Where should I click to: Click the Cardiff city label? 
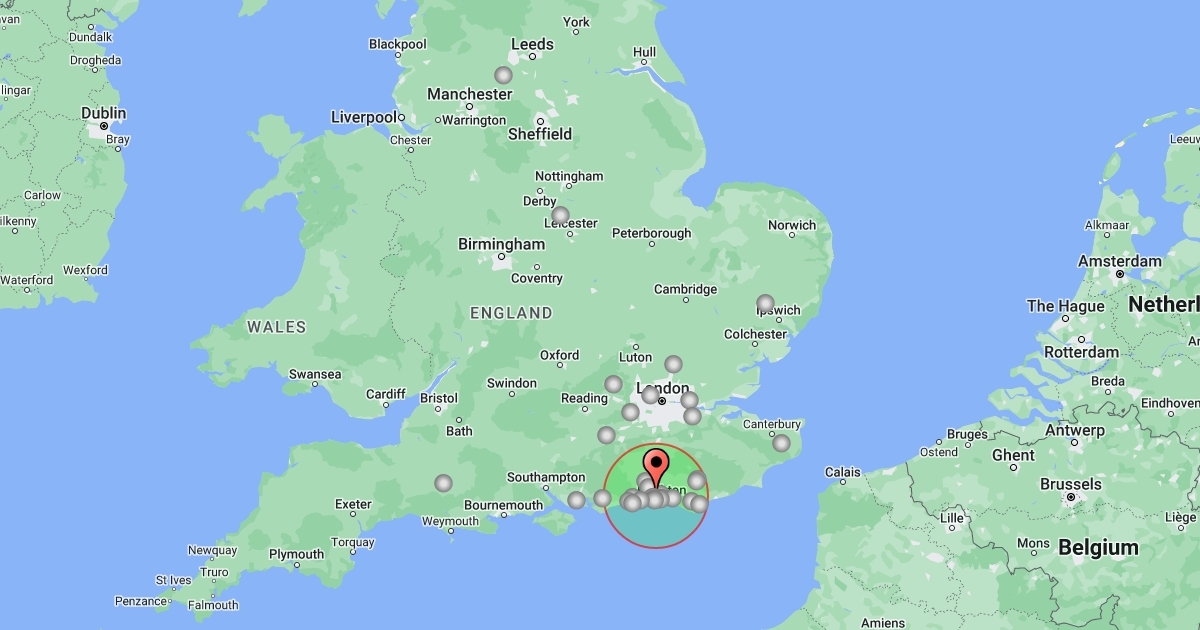pyautogui.click(x=385, y=394)
